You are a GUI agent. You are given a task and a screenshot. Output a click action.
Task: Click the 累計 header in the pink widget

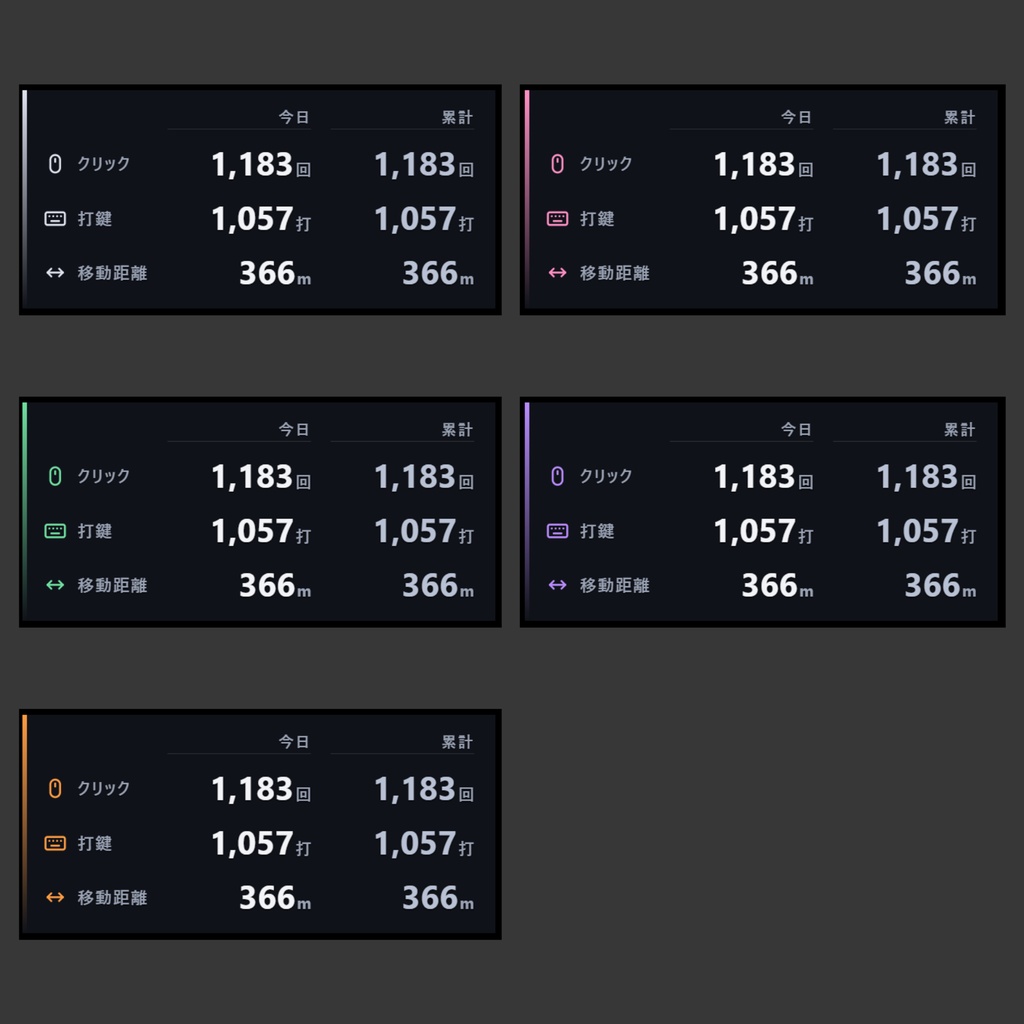[959, 118]
